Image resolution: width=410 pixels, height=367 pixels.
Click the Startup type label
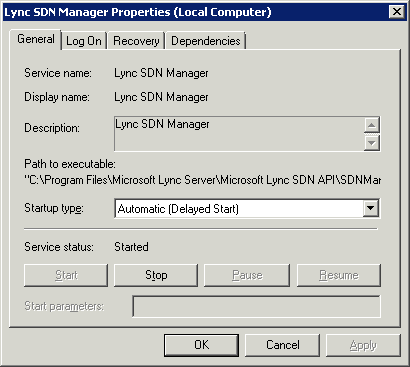point(54,209)
